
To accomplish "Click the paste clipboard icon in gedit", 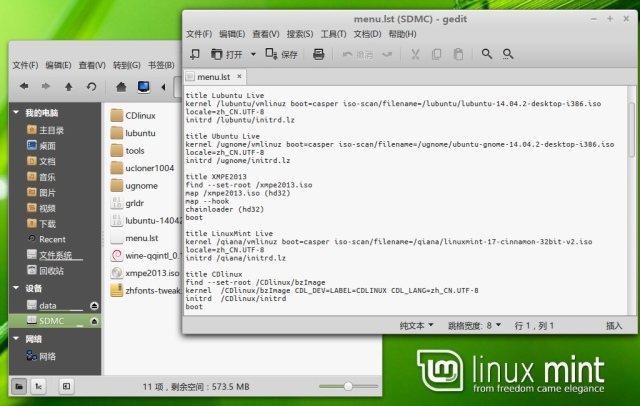I will 458,54.
